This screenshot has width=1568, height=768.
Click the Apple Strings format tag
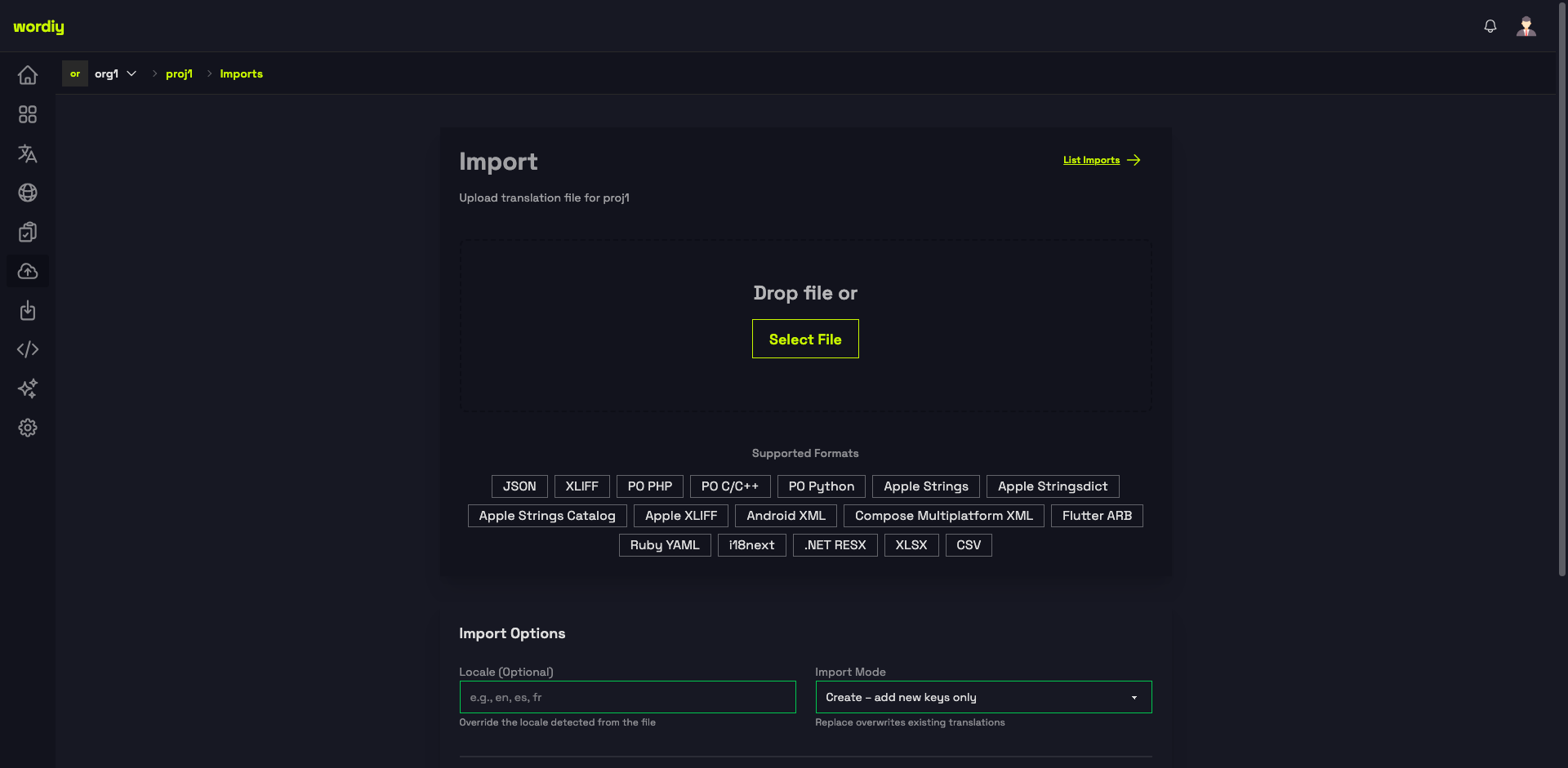tap(926, 486)
